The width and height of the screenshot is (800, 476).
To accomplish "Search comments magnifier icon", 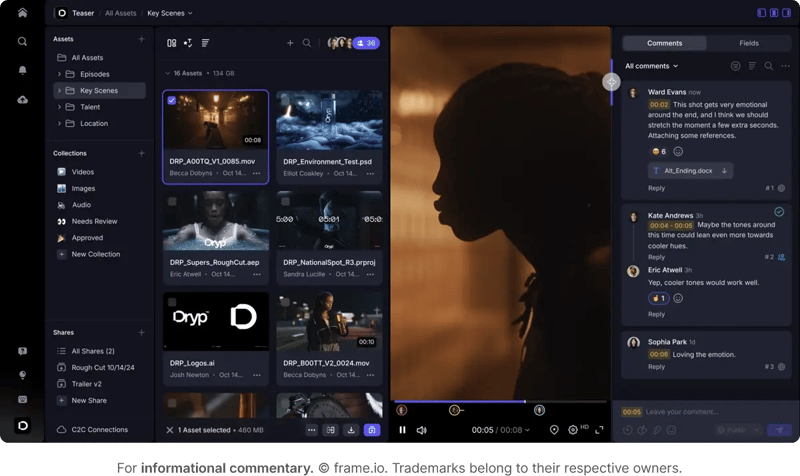I will [768, 66].
